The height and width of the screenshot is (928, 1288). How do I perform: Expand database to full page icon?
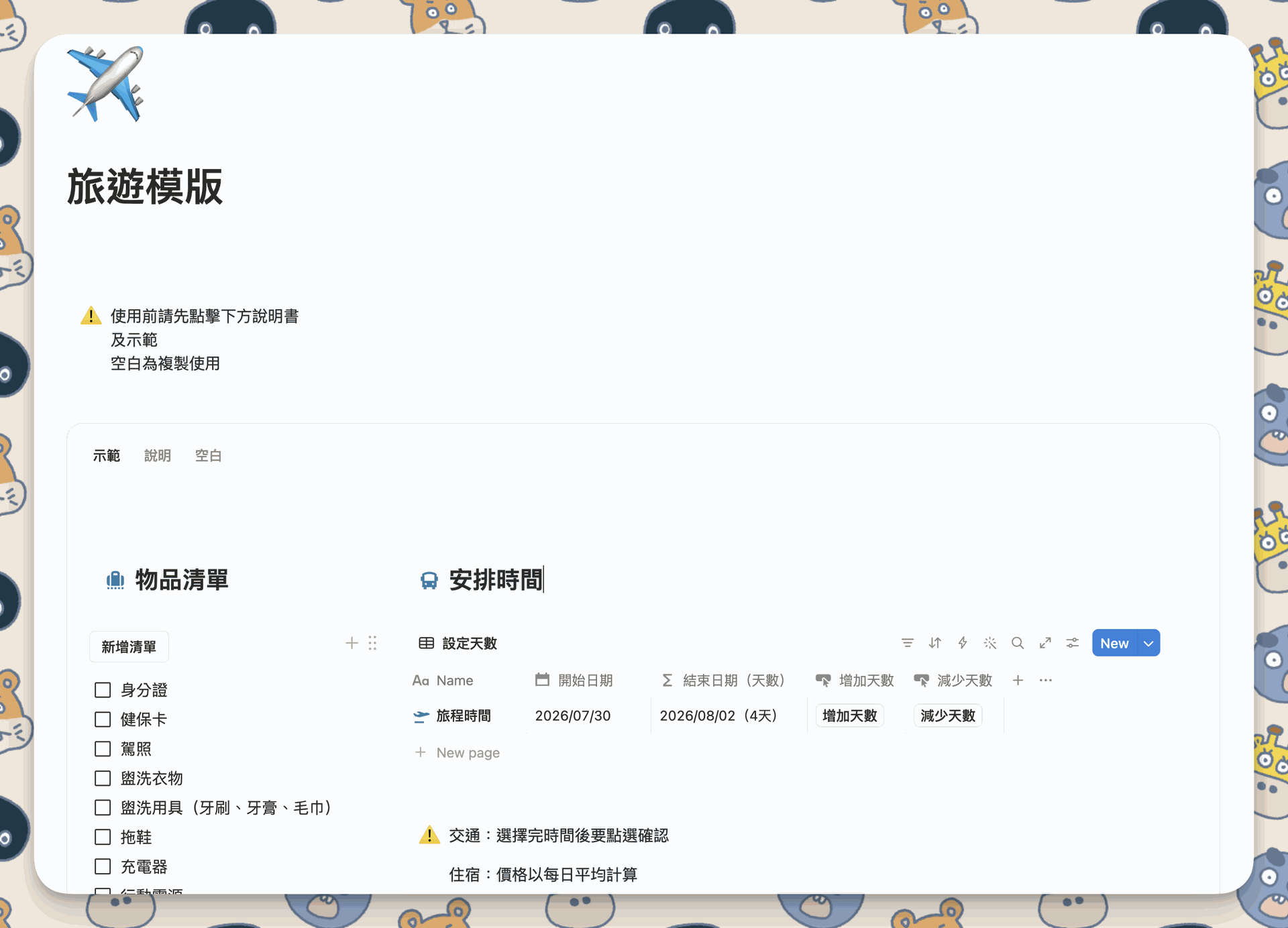1045,643
